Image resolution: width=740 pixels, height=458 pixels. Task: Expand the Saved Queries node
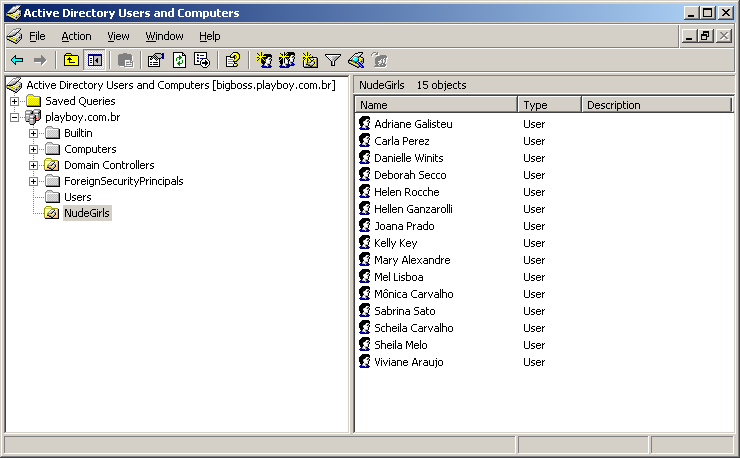coord(15,101)
